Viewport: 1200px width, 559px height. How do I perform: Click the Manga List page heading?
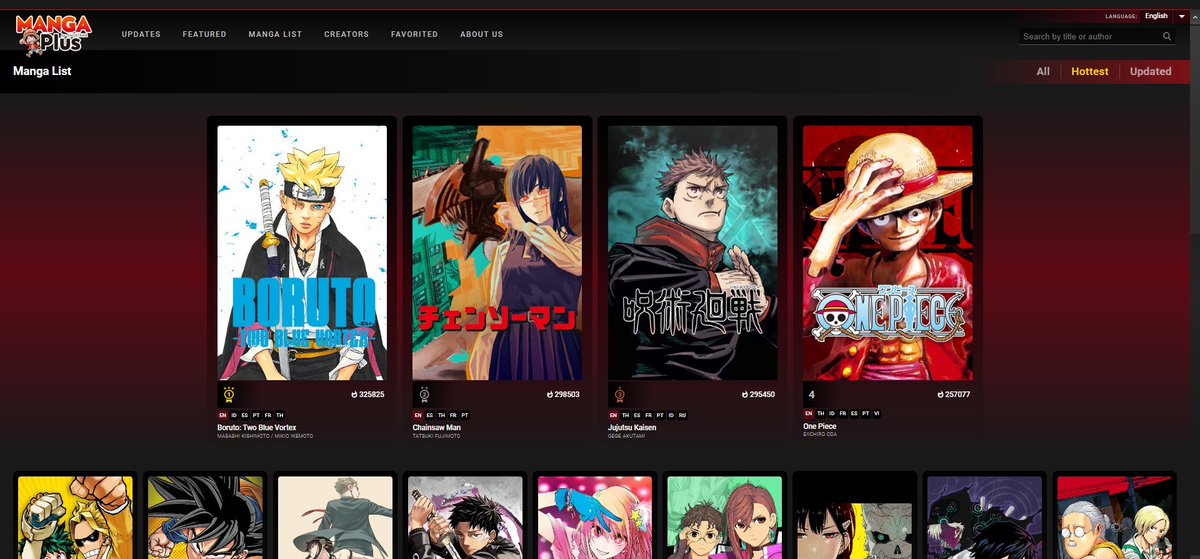pyautogui.click(x=42, y=71)
